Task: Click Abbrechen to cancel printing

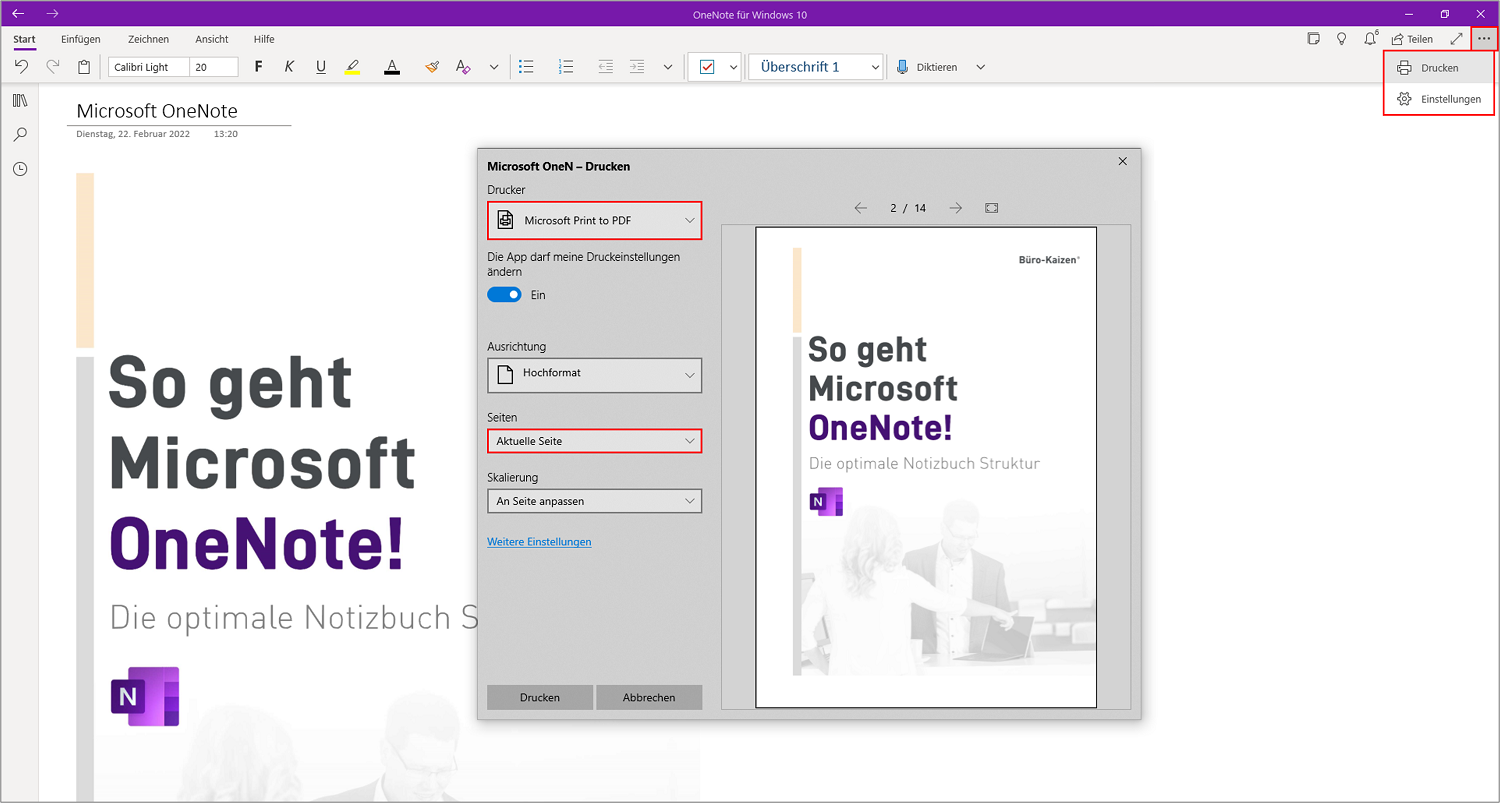Action: point(649,697)
